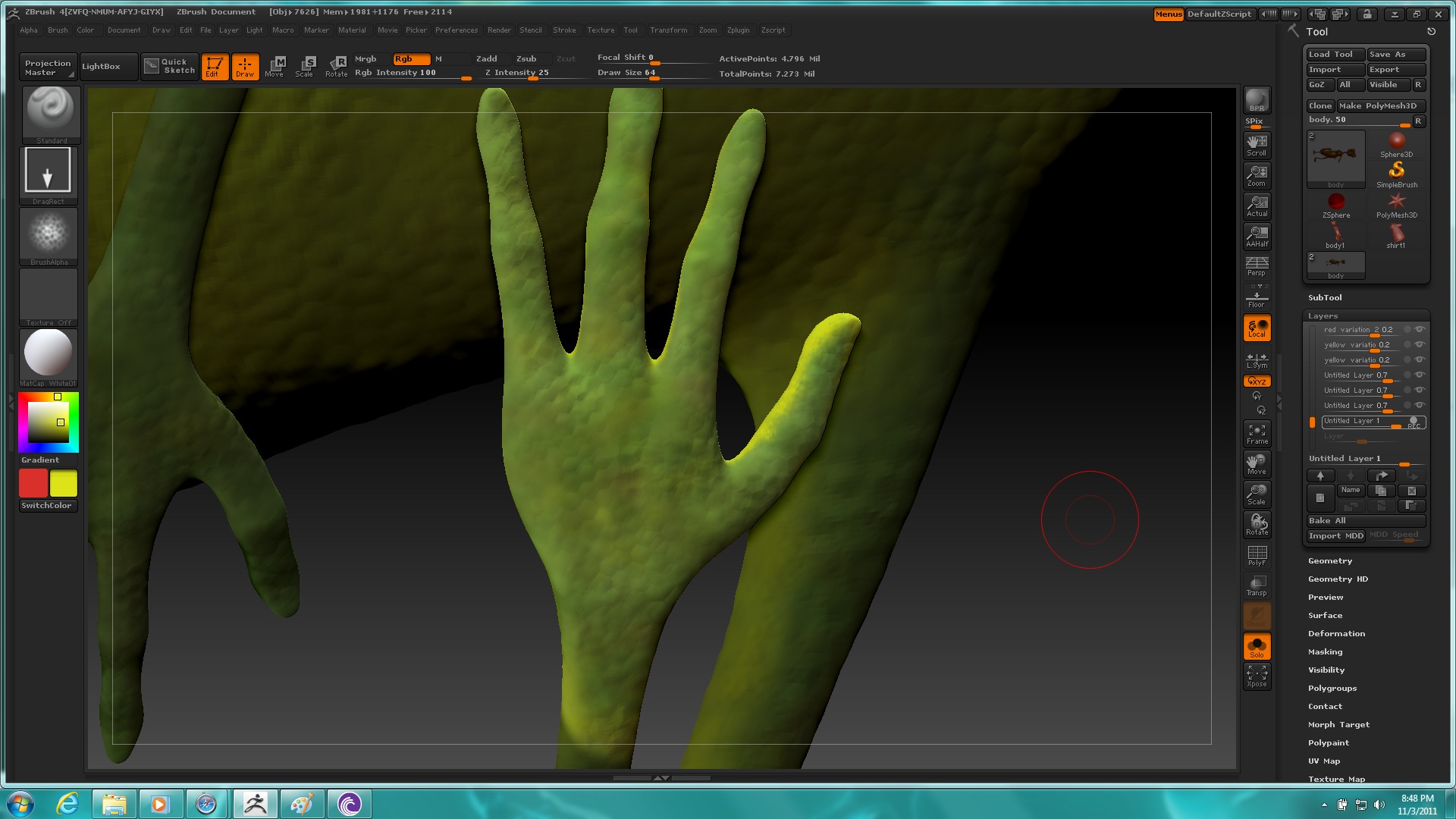Activate the Scale transform mode icon

pos(305,66)
